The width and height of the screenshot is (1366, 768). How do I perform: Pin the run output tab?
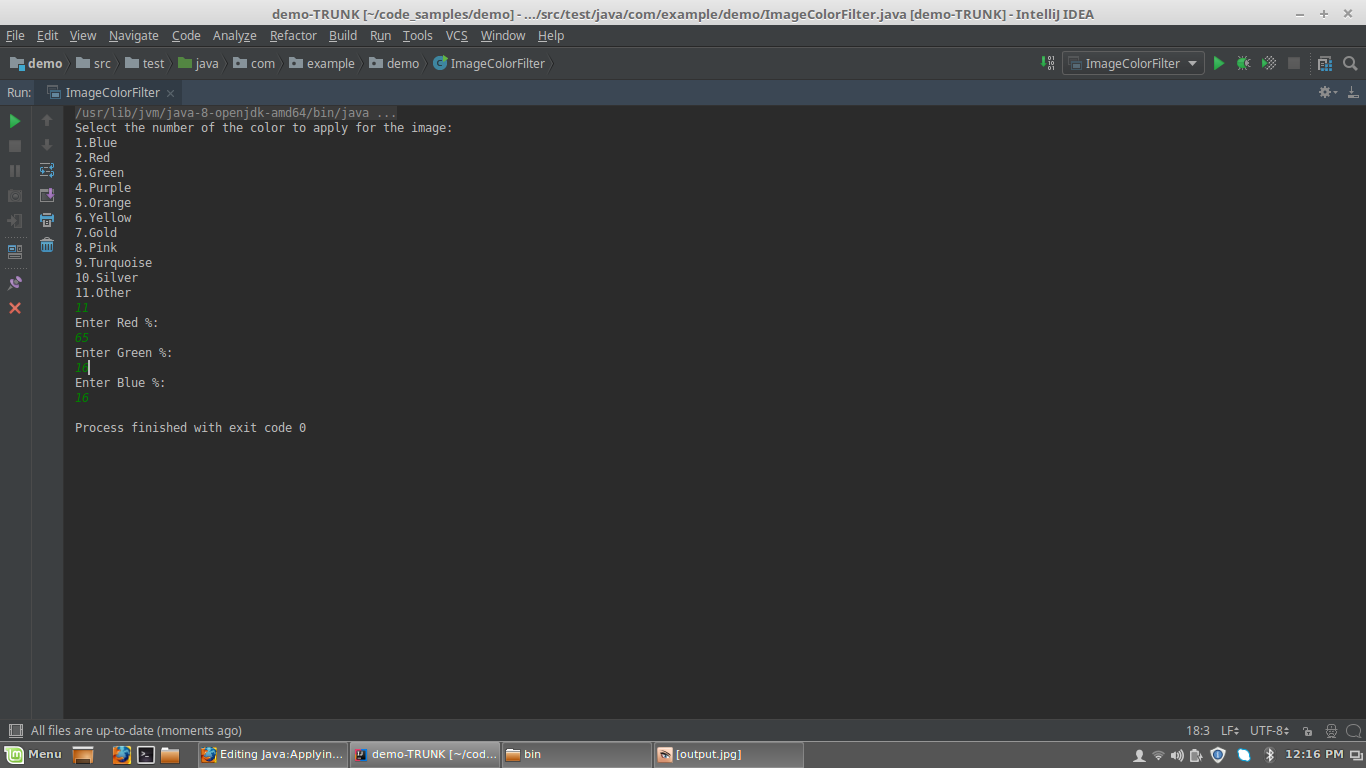tap(14, 283)
